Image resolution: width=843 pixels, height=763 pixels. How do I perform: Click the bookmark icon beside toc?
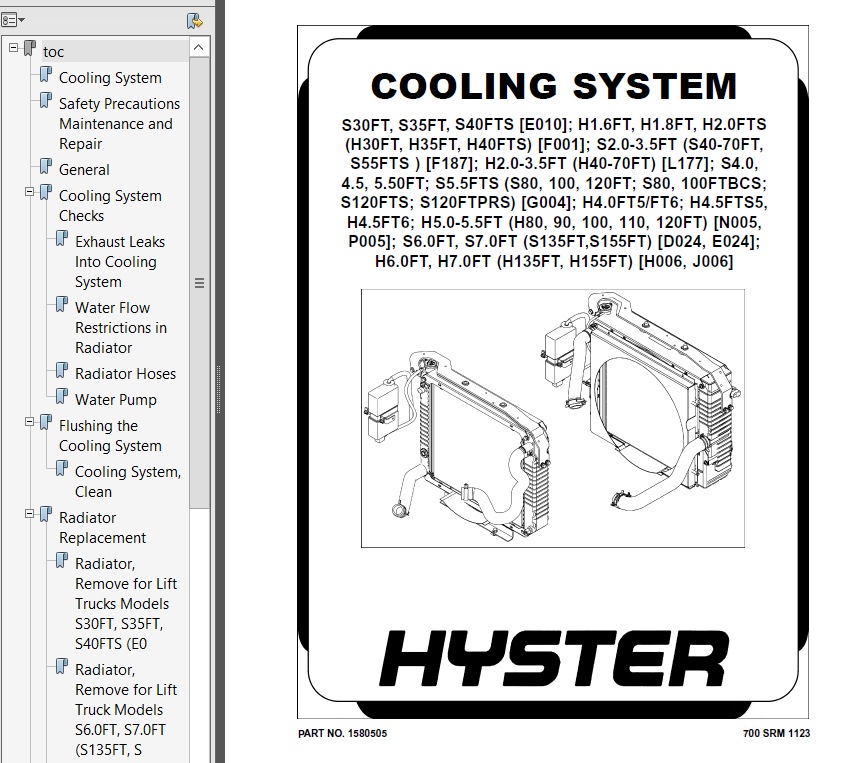click(x=30, y=48)
